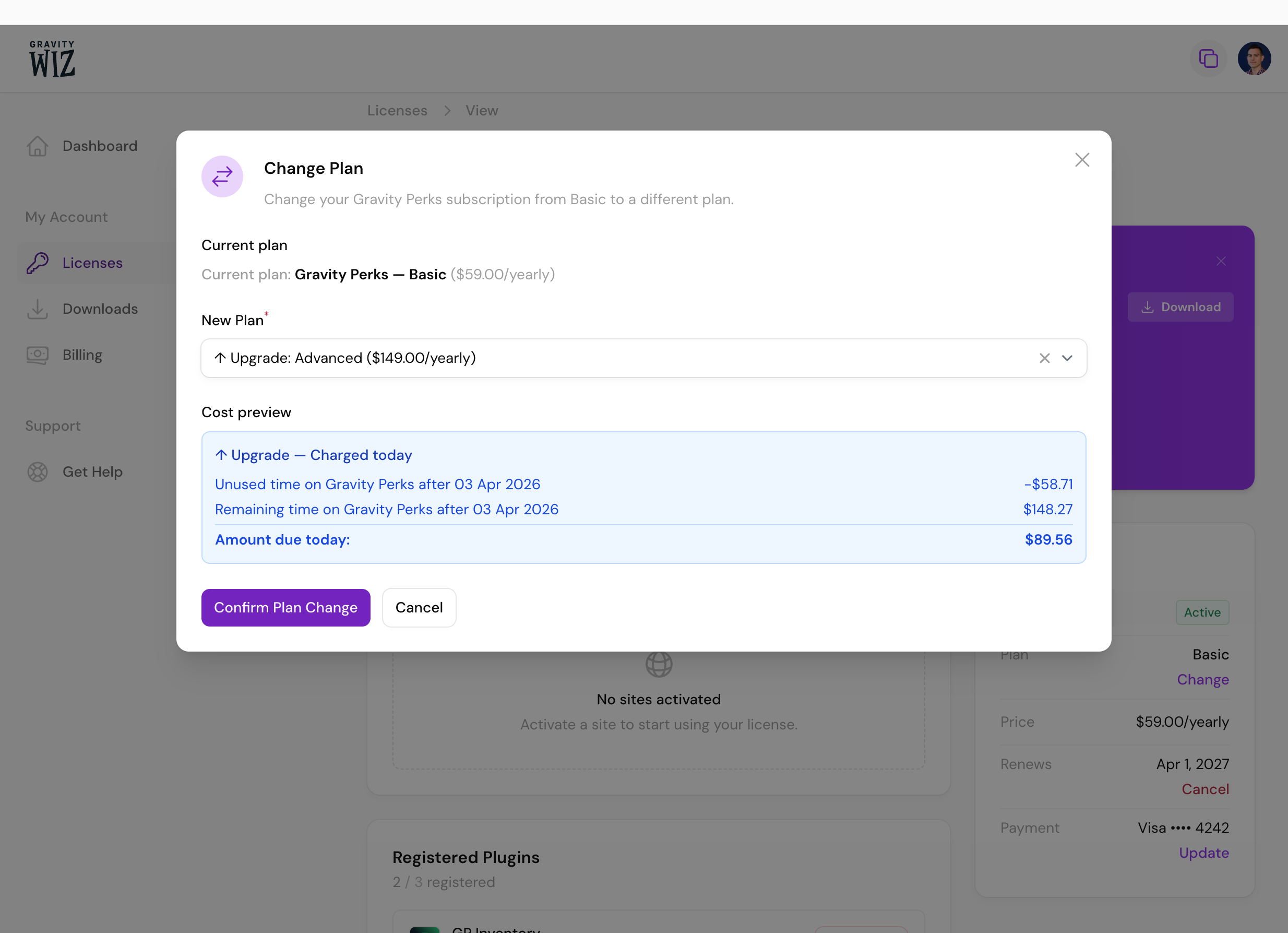
Task: Confirm the plan change
Action: 285,607
